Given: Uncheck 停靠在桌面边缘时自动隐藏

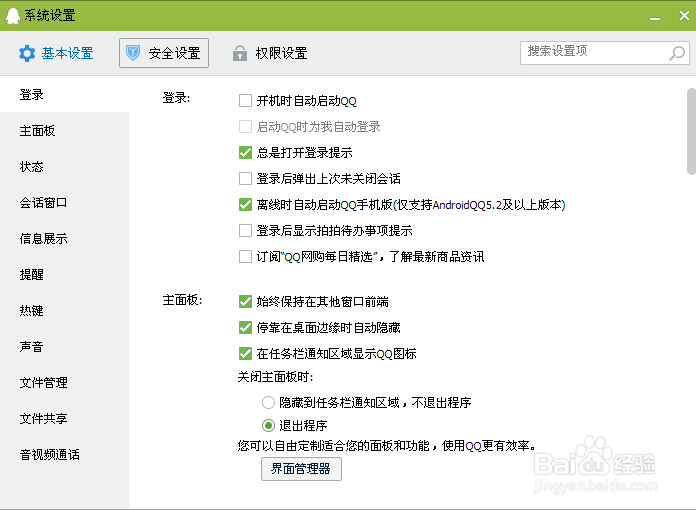Looking at the screenshot, I should point(245,328).
